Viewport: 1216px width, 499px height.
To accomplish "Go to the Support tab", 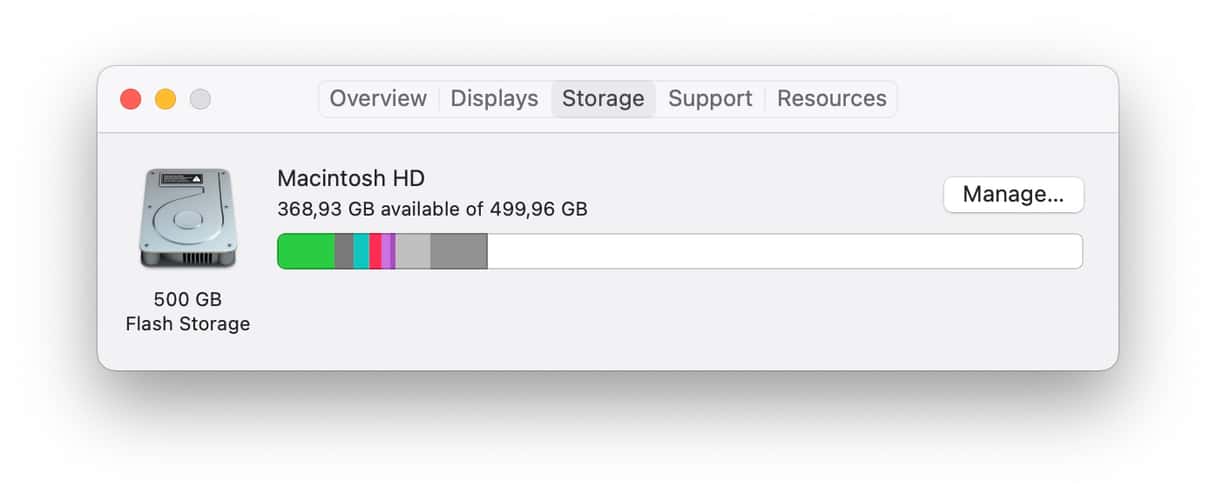I will [x=710, y=99].
